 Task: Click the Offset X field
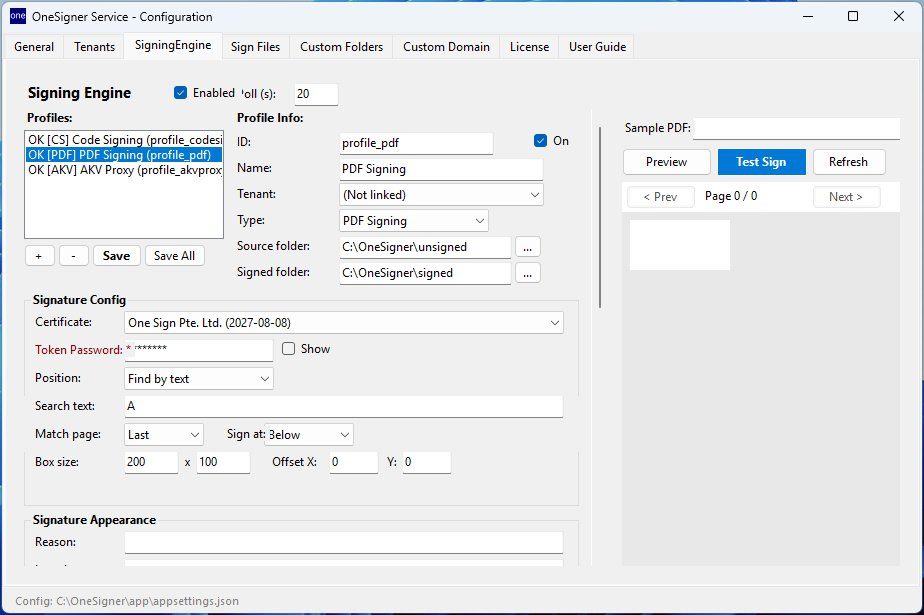click(x=354, y=462)
